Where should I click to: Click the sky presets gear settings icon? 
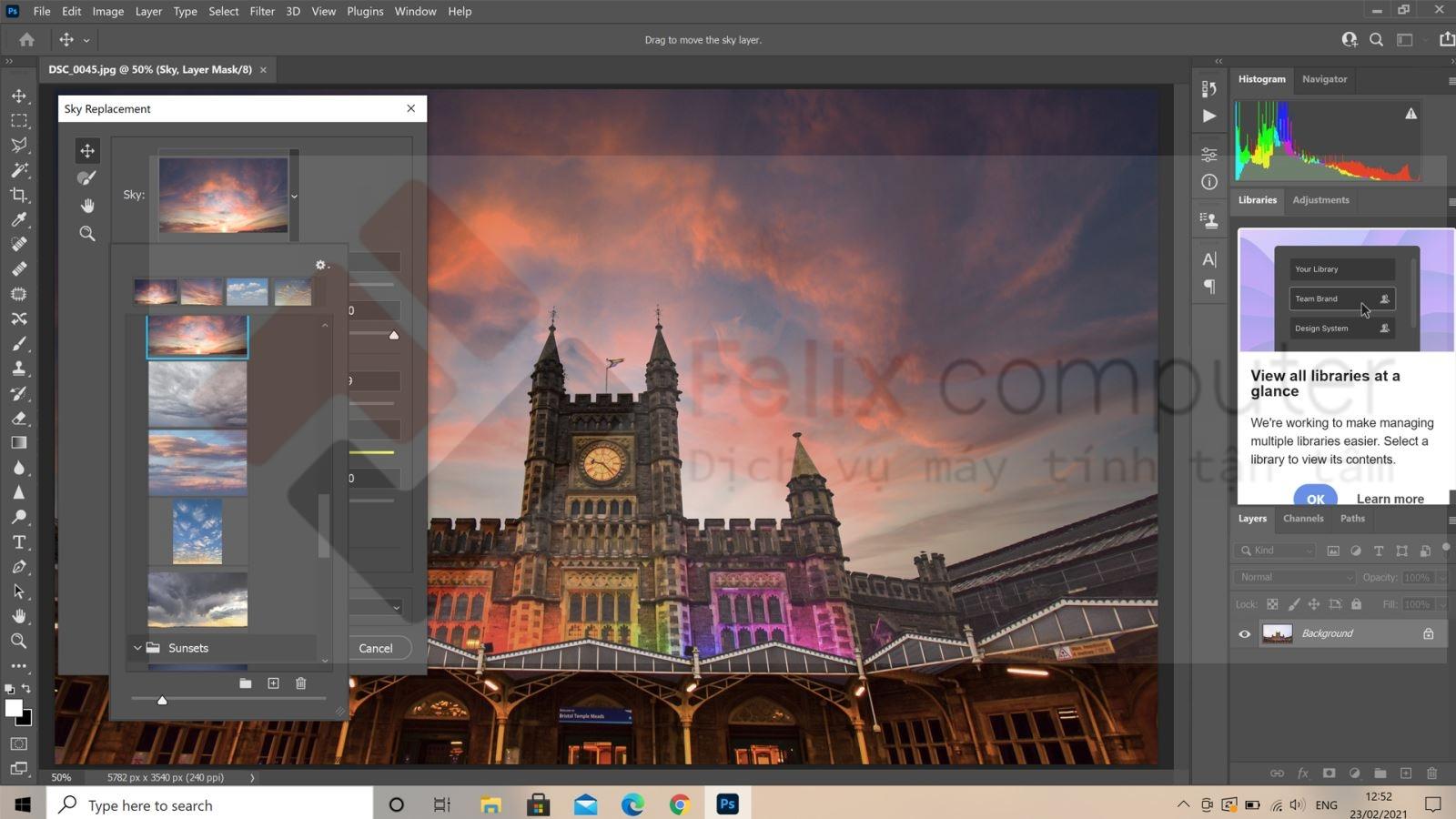tap(320, 265)
